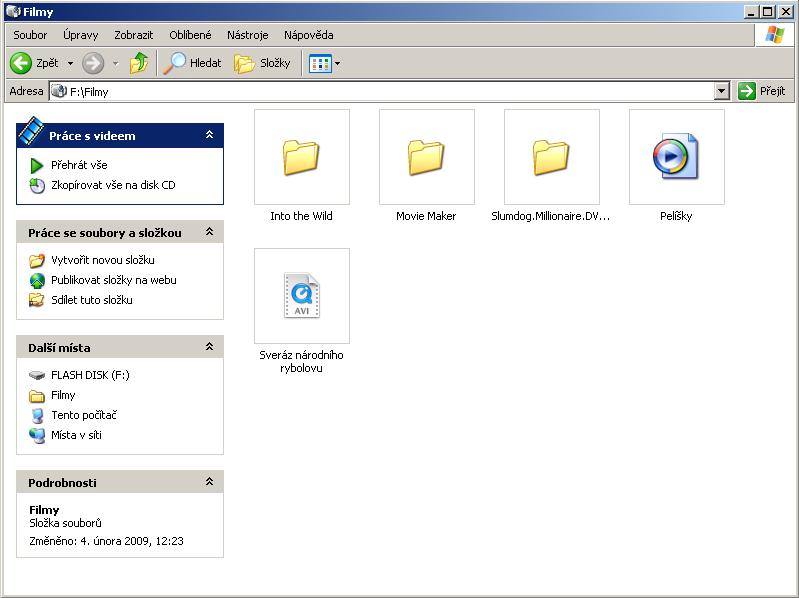Screen dimensions: 799x598
Task: Open the Soubor menu
Action: click(30, 35)
